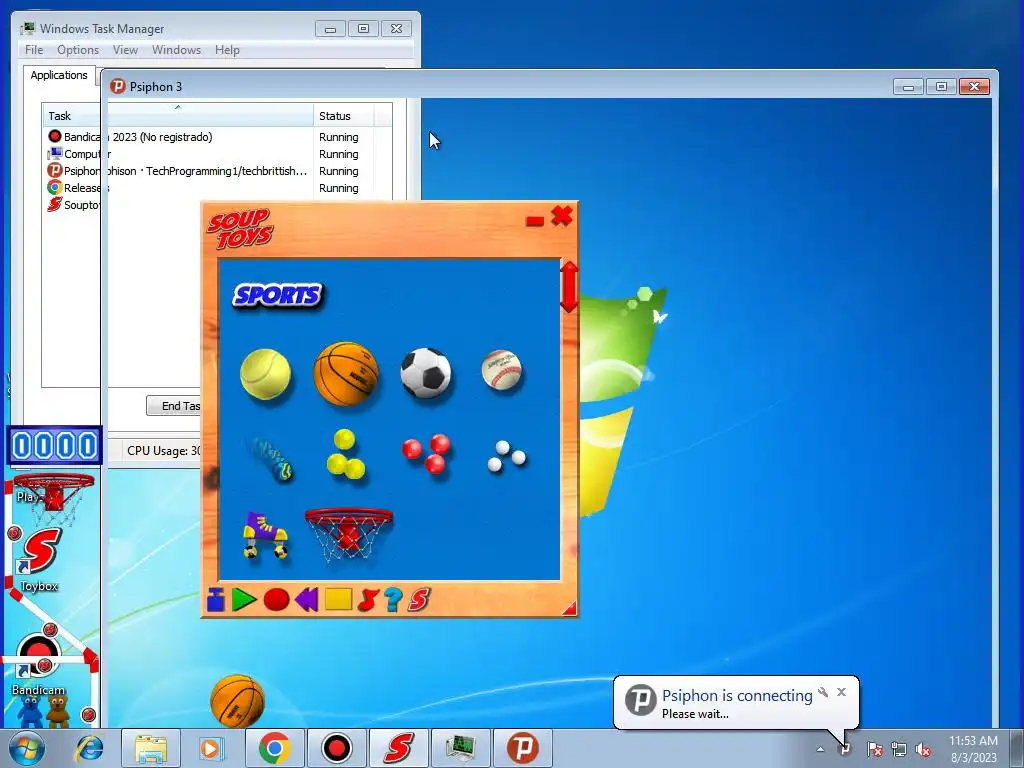
Task: Click the teddy bears on desktop
Action: [x=43, y=712]
